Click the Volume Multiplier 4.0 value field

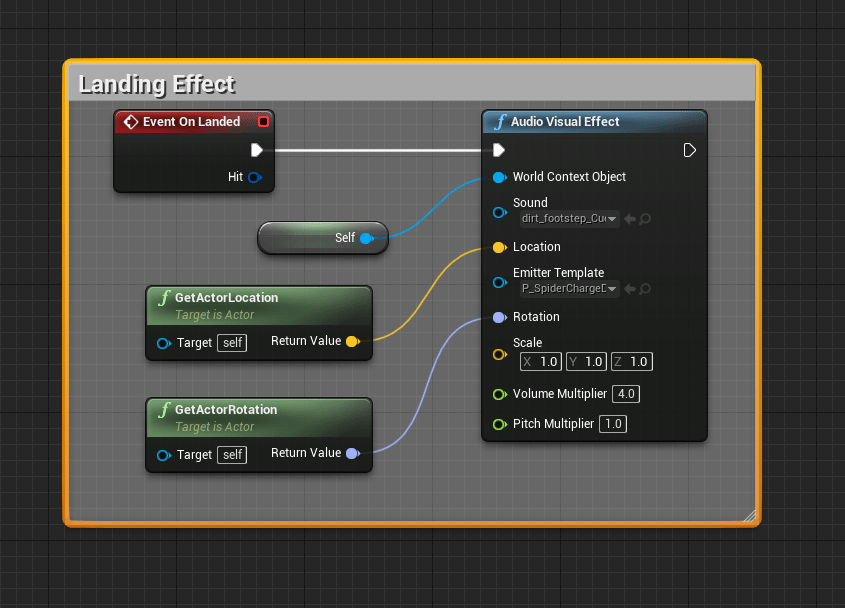coord(626,394)
